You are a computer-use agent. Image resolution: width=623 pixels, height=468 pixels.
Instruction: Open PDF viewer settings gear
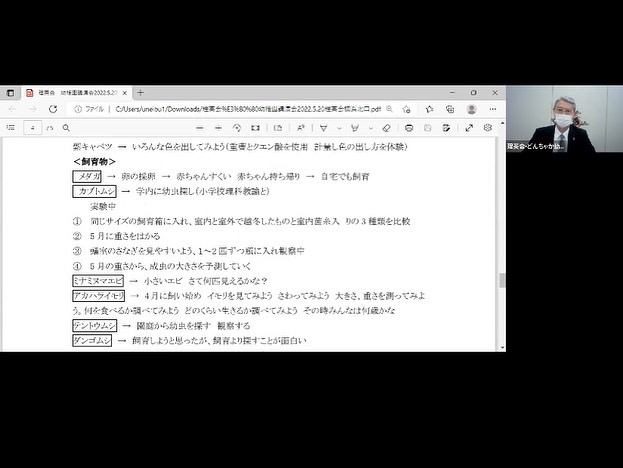pyautogui.click(x=488, y=128)
